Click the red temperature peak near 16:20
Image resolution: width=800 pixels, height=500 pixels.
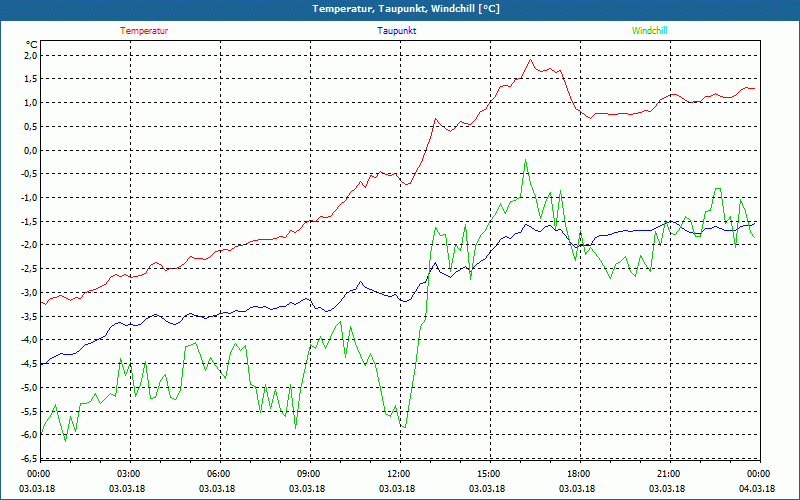[x=531, y=59]
